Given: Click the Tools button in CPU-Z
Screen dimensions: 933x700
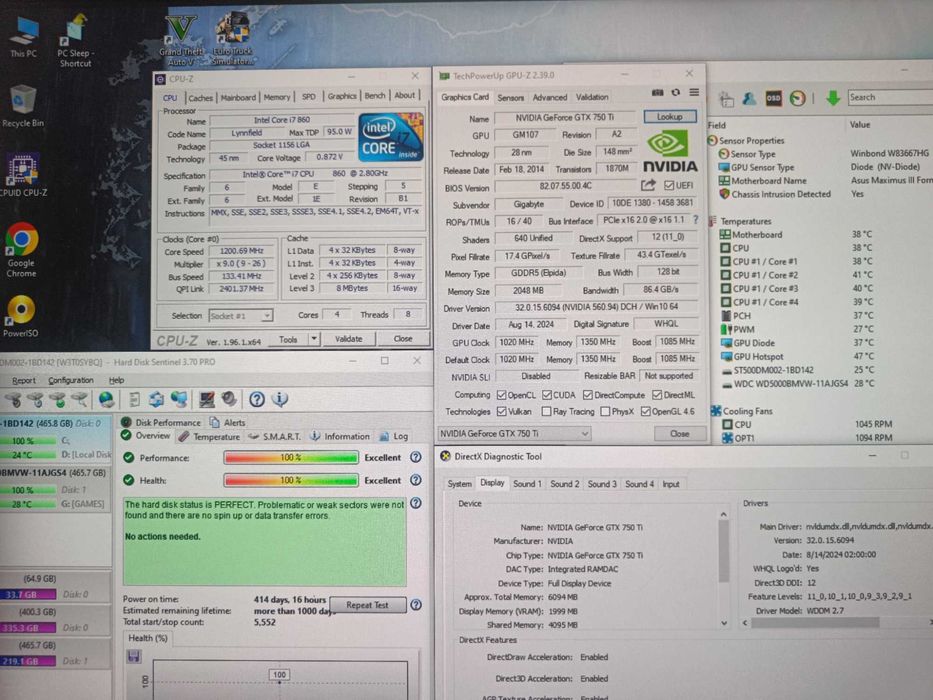Looking at the screenshot, I should (288, 339).
